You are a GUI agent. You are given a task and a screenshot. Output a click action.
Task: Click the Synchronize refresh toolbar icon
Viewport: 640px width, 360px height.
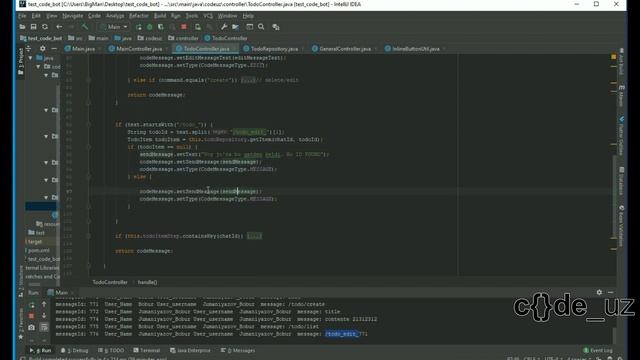[x=45, y=27]
